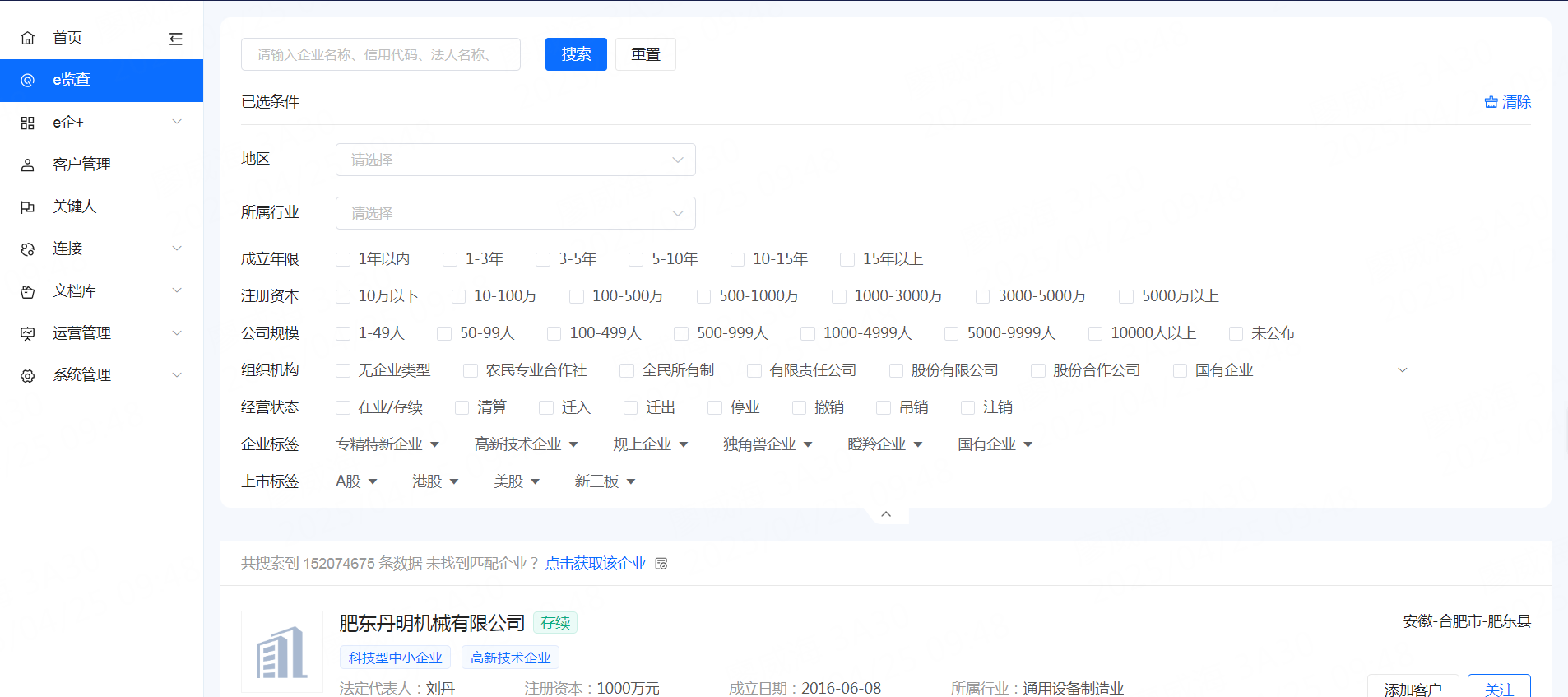The width and height of the screenshot is (1568, 697).
Task: Click 添加客户 button for 肥东丹明机械
Action: coord(1413,688)
